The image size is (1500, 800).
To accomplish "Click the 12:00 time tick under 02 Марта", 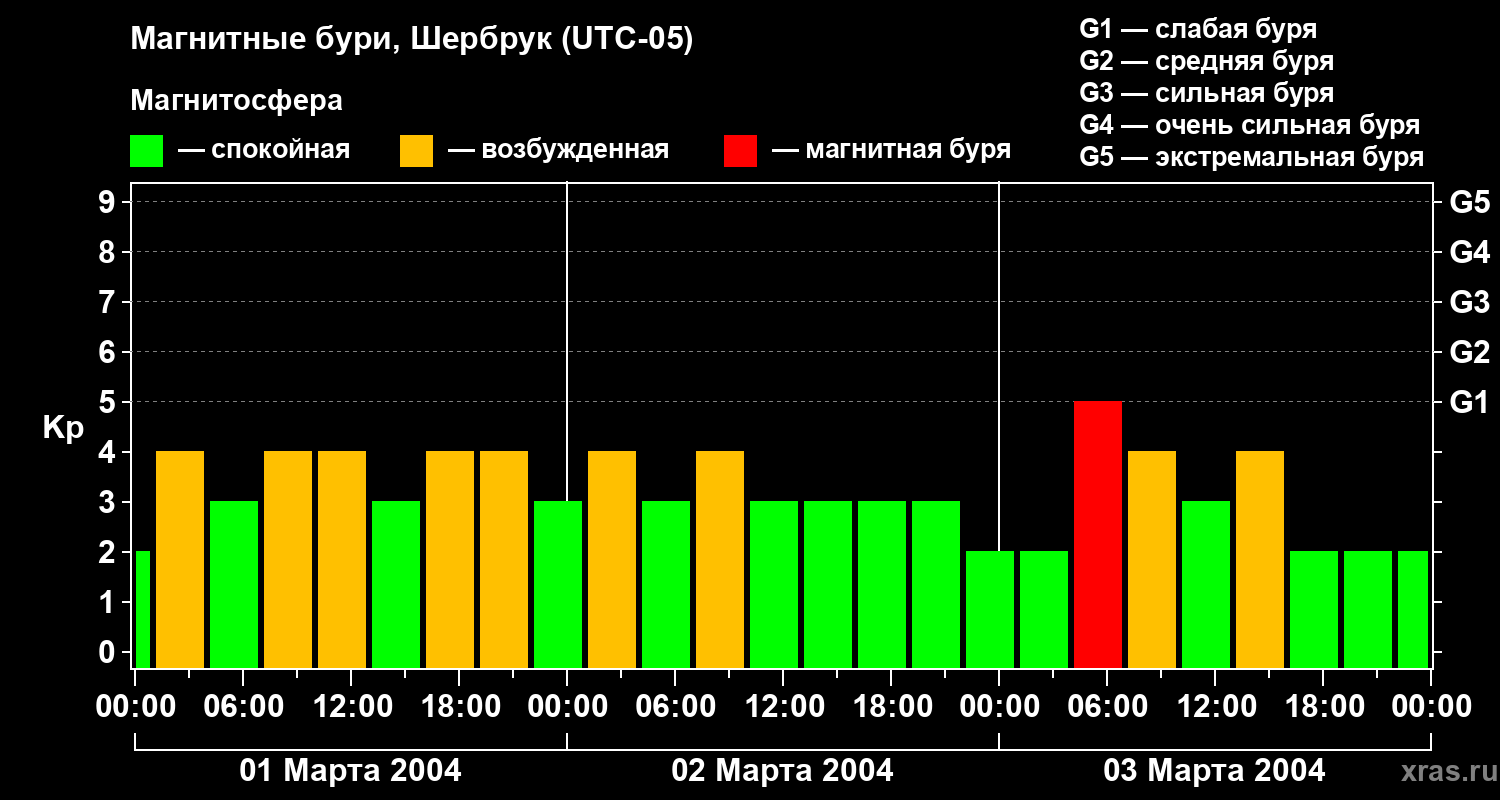I will (x=782, y=707).
